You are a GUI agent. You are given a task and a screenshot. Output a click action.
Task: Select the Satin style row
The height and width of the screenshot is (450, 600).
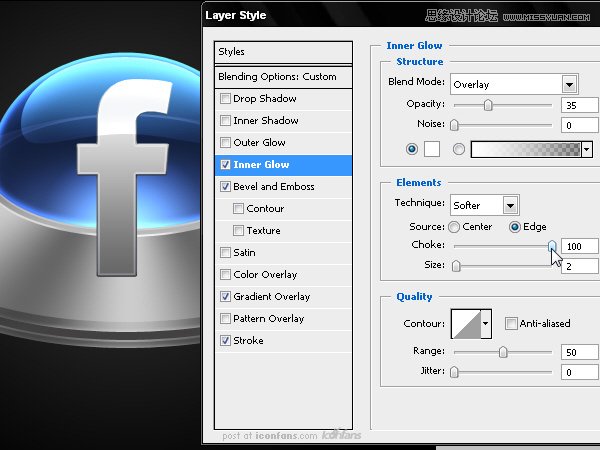click(283, 253)
